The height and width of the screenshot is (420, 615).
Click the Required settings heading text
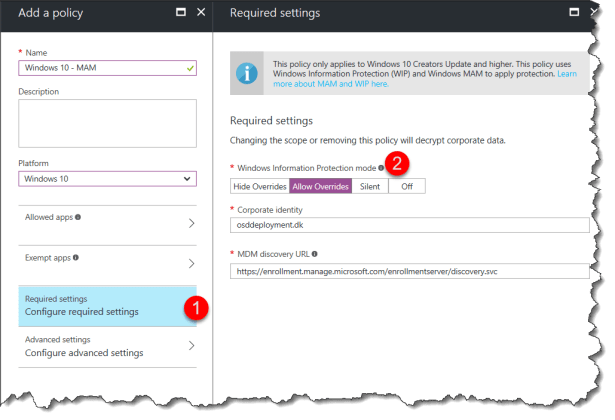(x=271, y=120)
